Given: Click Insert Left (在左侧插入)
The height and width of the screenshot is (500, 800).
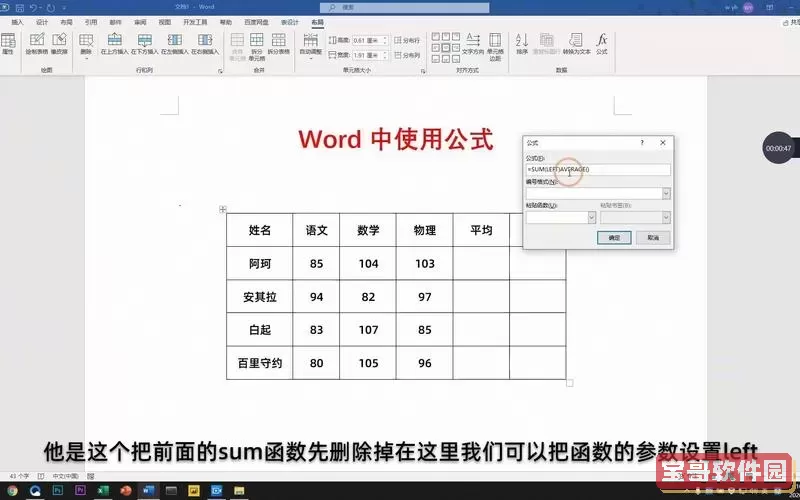Looking at the screenshot, I should click(x=174, y=44).
